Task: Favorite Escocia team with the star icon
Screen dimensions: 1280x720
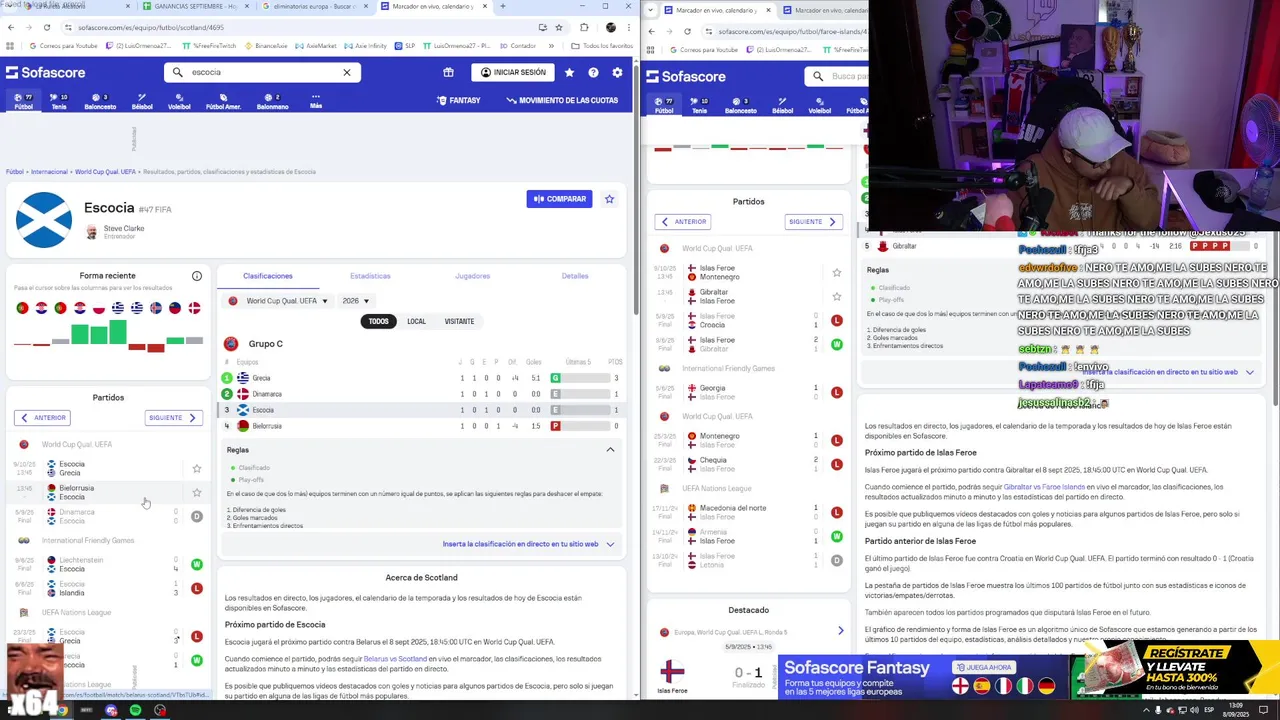Action: tap(609, 199)
